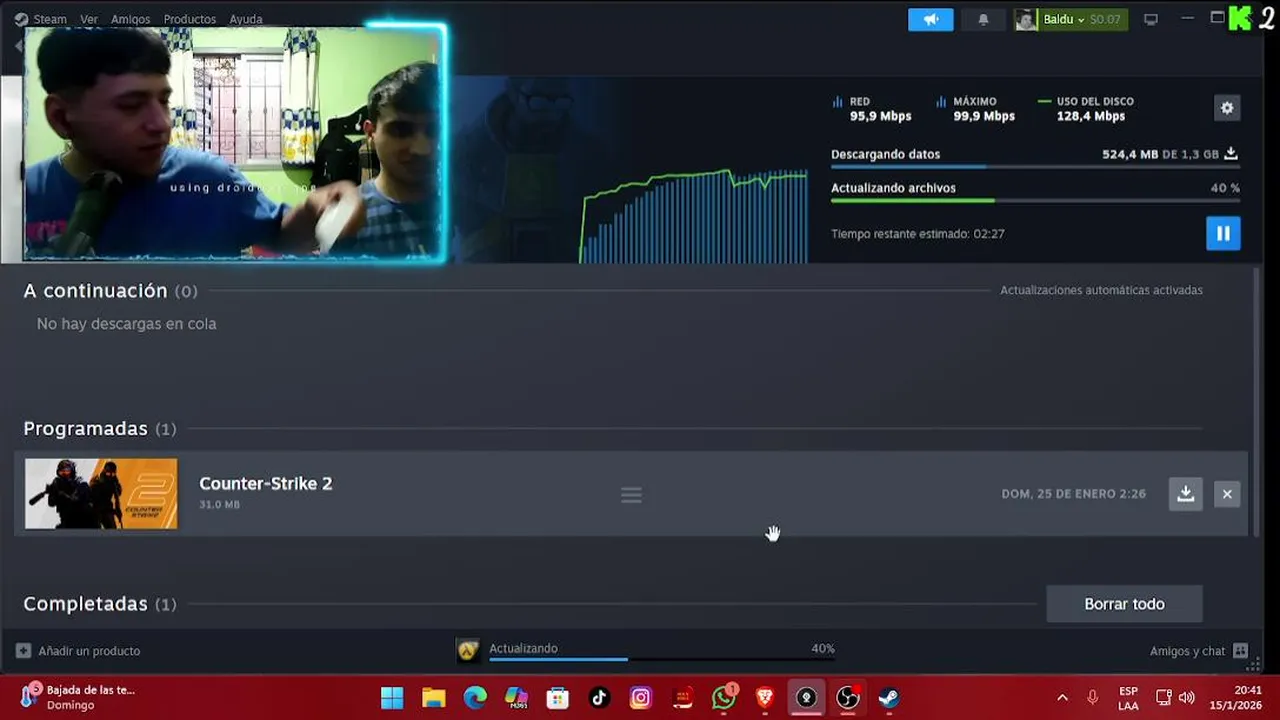Click the blue megaphone announcements button
Viewport: 1280px width, 720px height.
[x=931, y=19]
